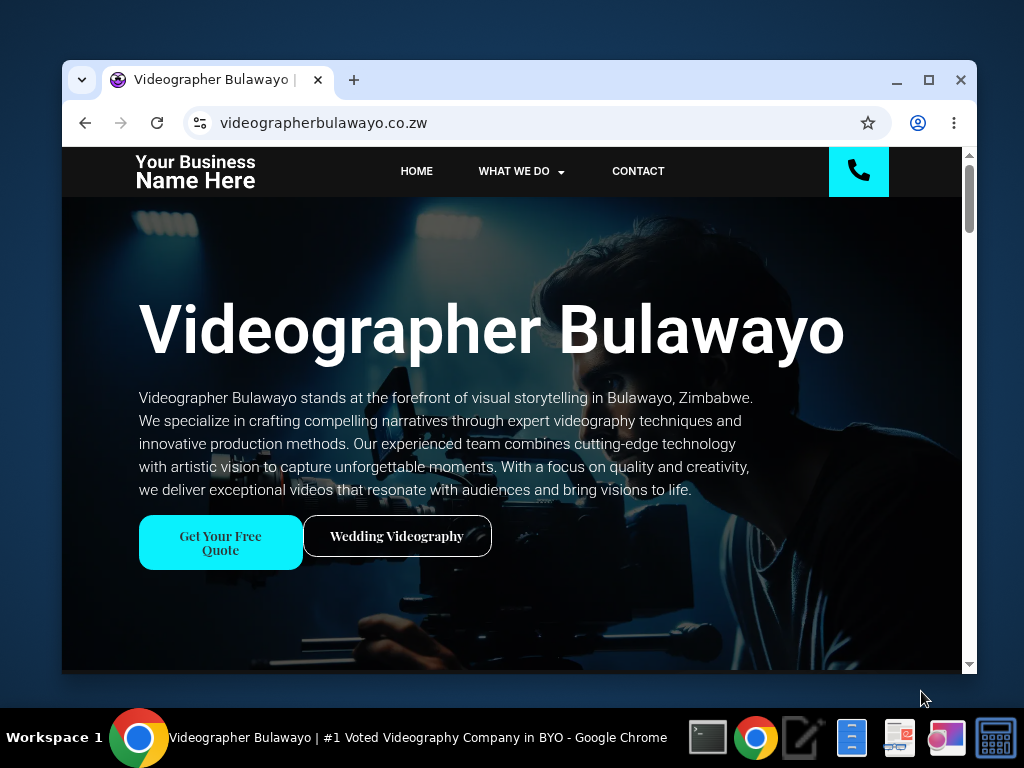Image resolution: width=1024 pixels, height=768 pixels.
Task: Open the calculator taskbar icon
Action: [x=995, y=738]
